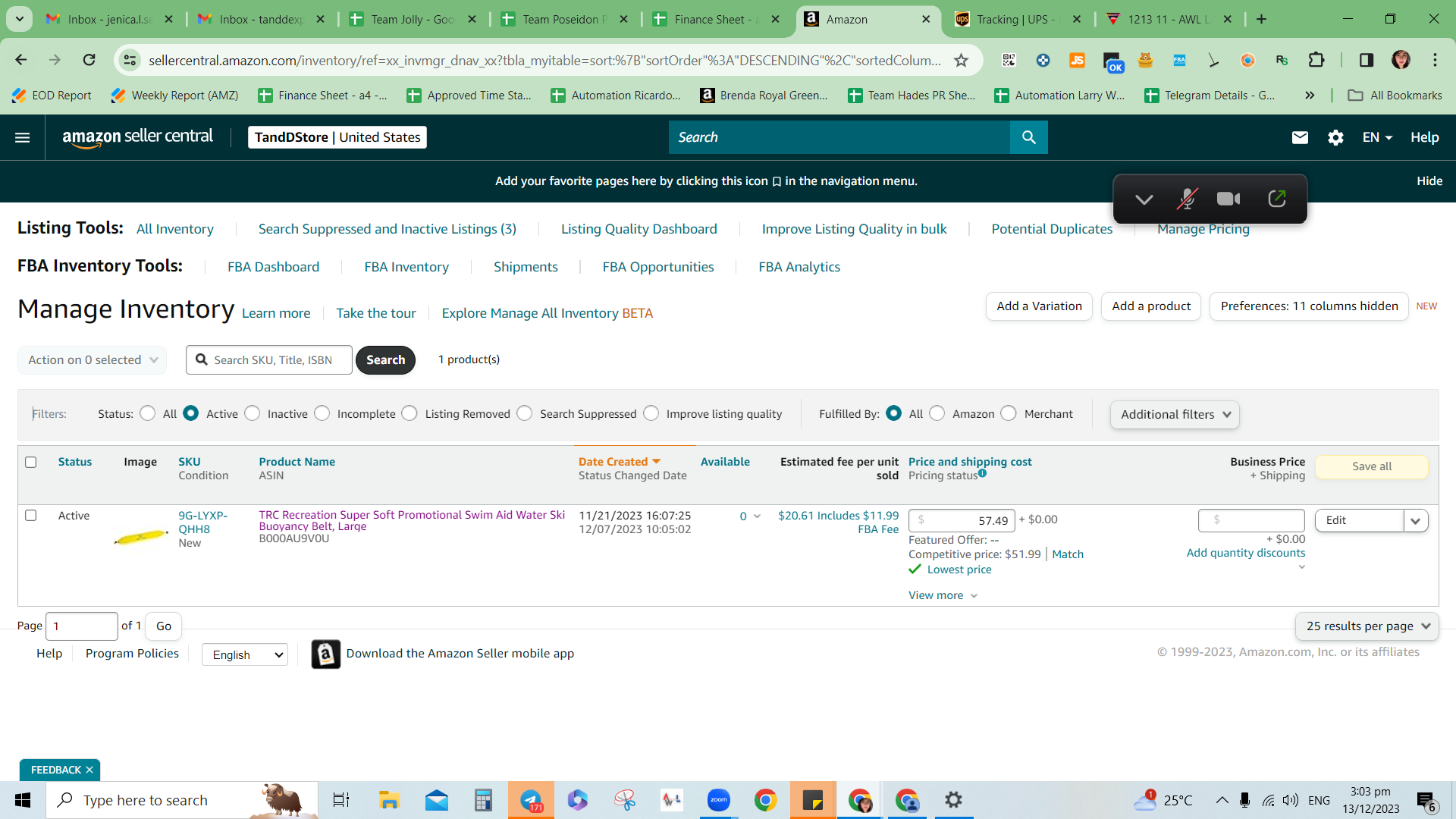Screen dimensions: 1456x819
Task: Click the Search SKU, Title, ISBN field
Action: 269,360
